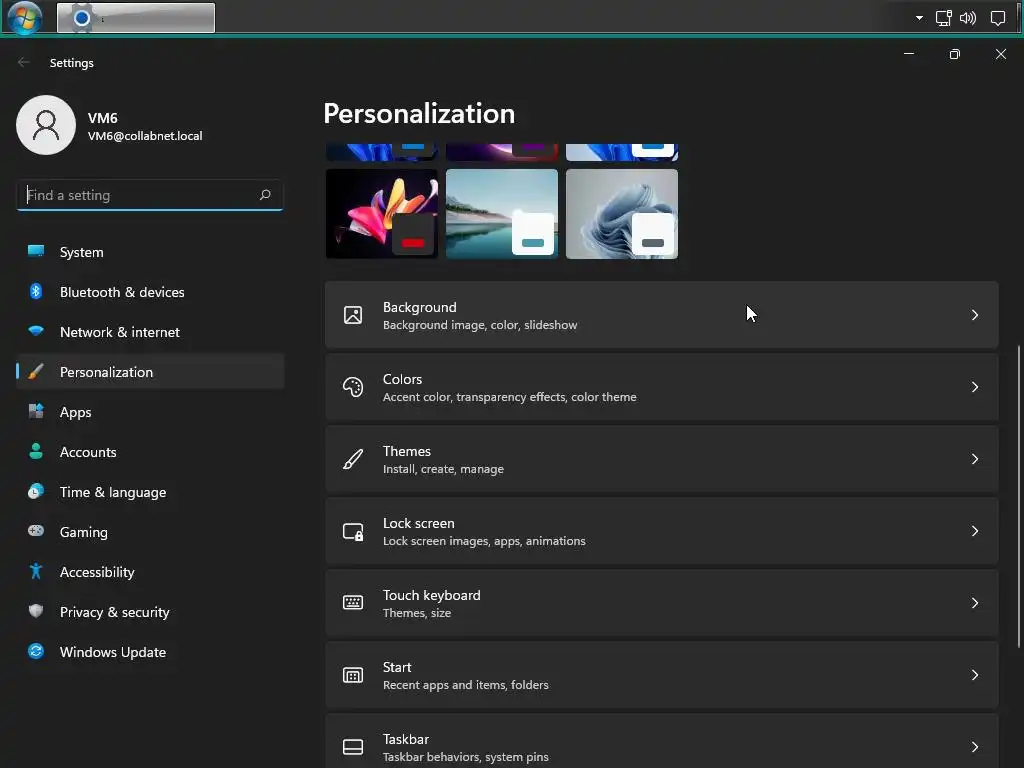1024x768 pixels.
Task: Open the Background image, color, slideshow row
Action: pos(662,315)
